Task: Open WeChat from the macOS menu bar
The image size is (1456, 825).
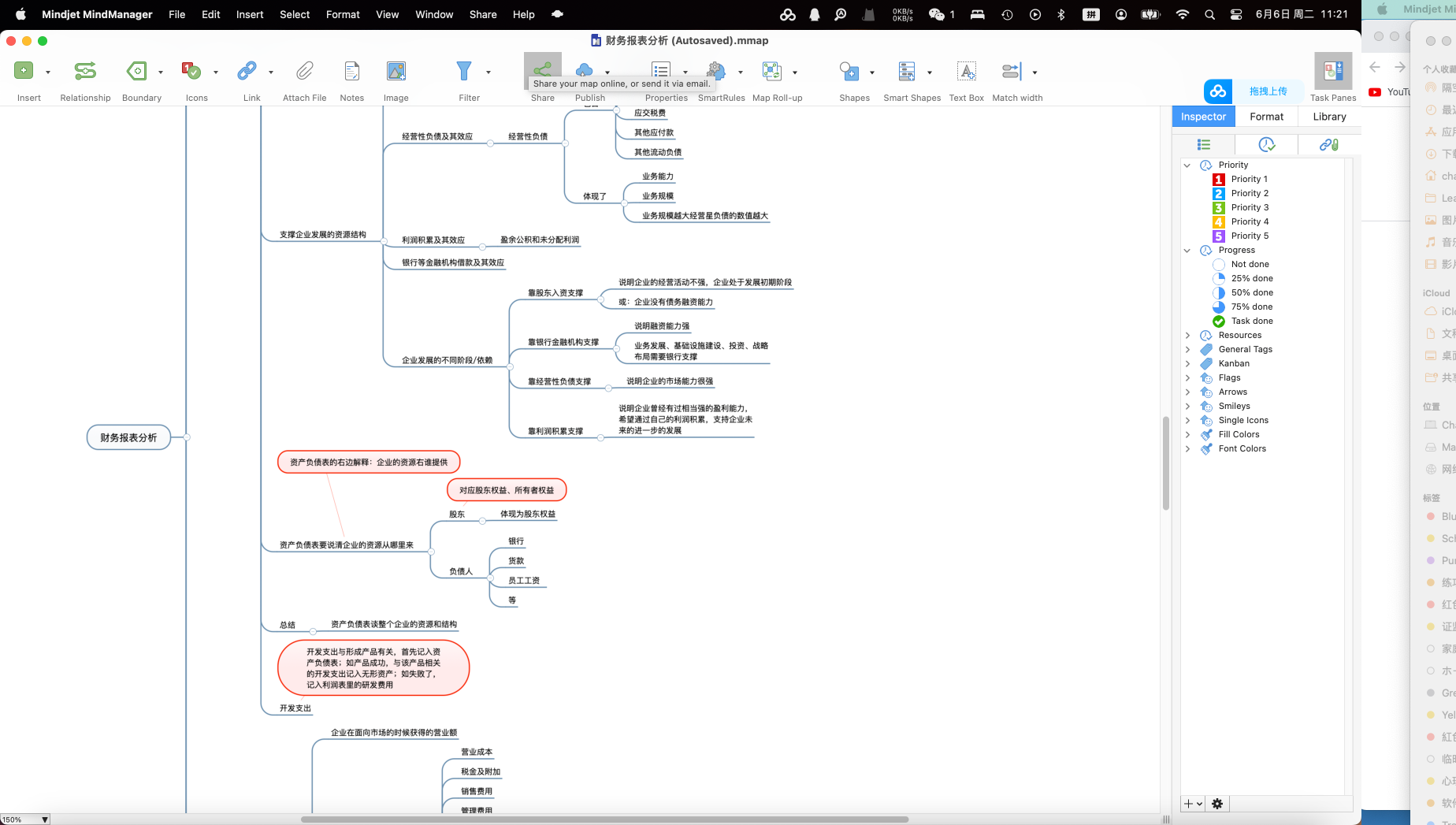Action: click(x=936, y=14)
